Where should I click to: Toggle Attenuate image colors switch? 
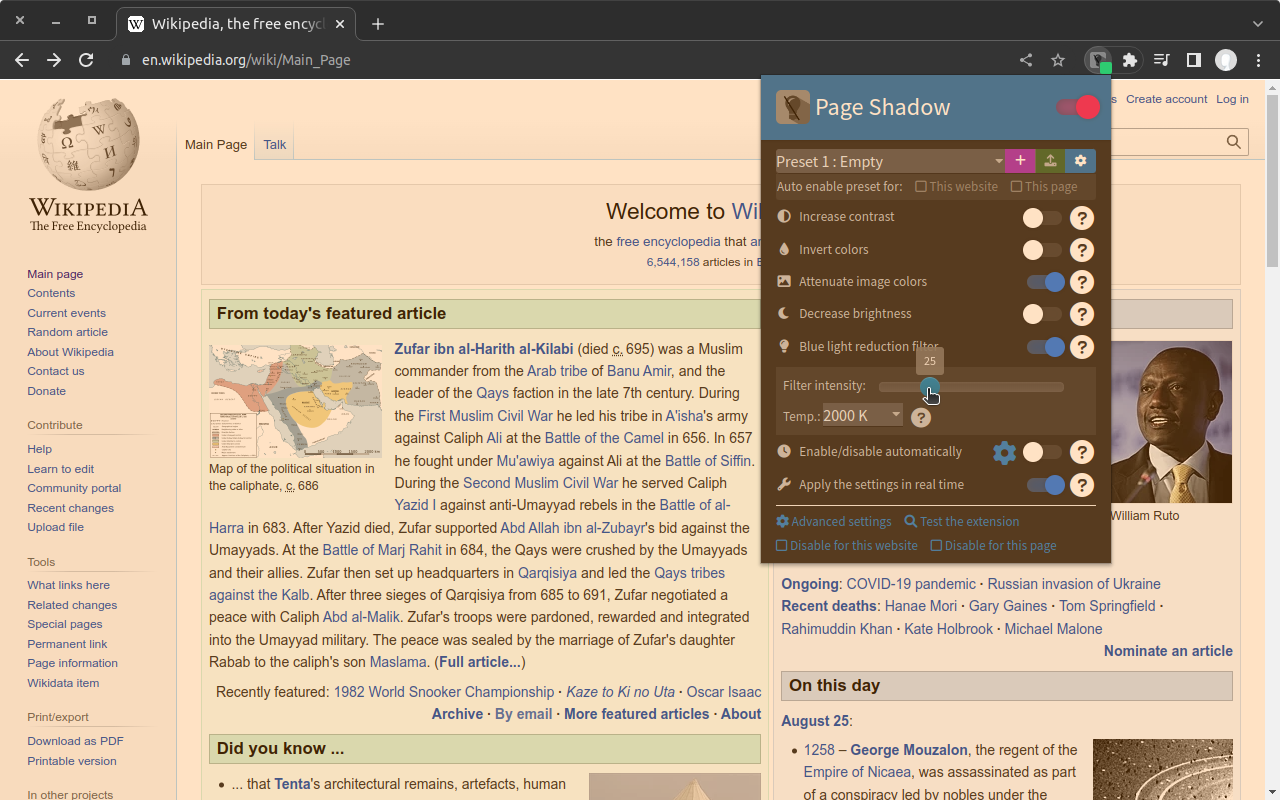(x=1045, y=283)
